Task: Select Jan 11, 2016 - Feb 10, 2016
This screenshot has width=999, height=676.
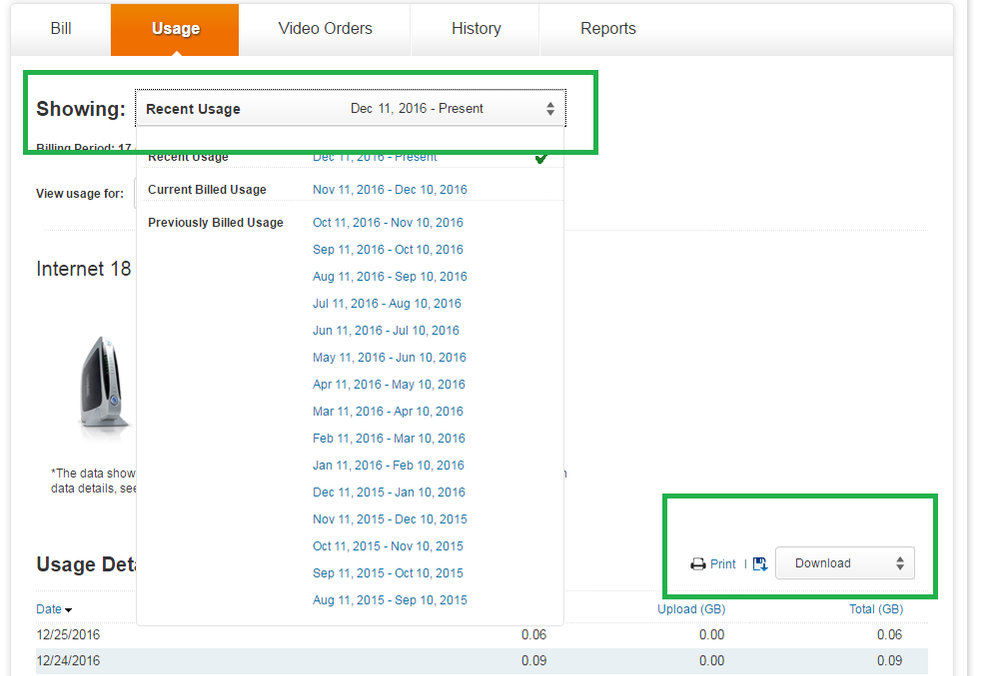Action: click(x=388, y=466)
